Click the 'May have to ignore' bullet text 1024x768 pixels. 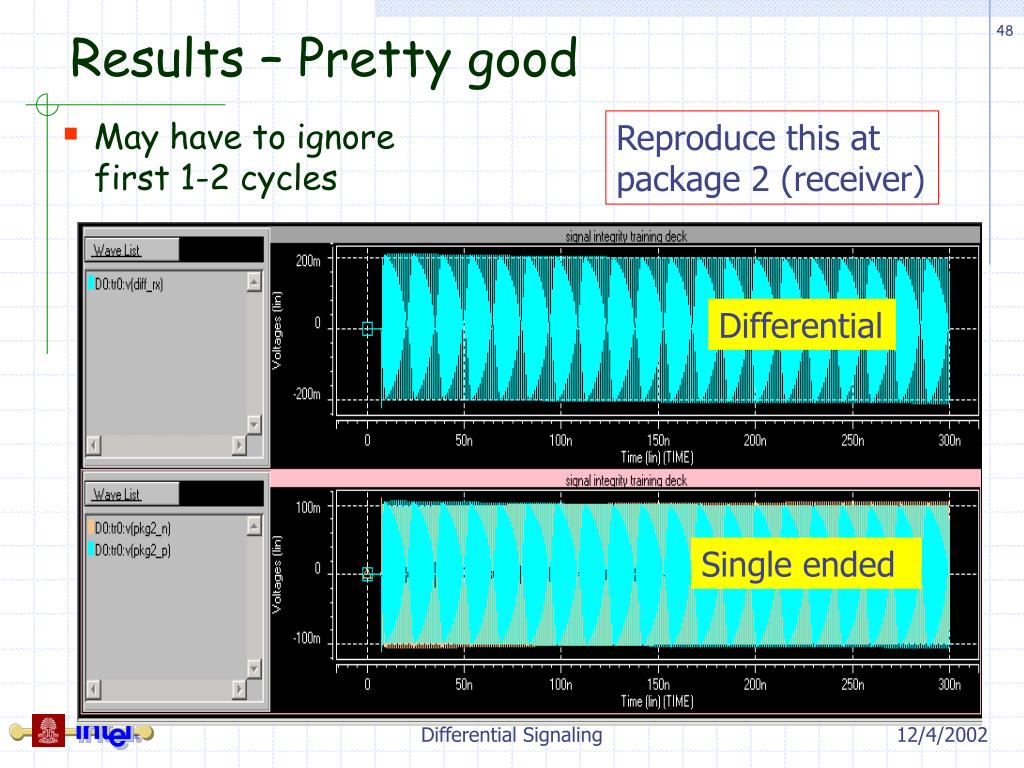tap(245, 157)
